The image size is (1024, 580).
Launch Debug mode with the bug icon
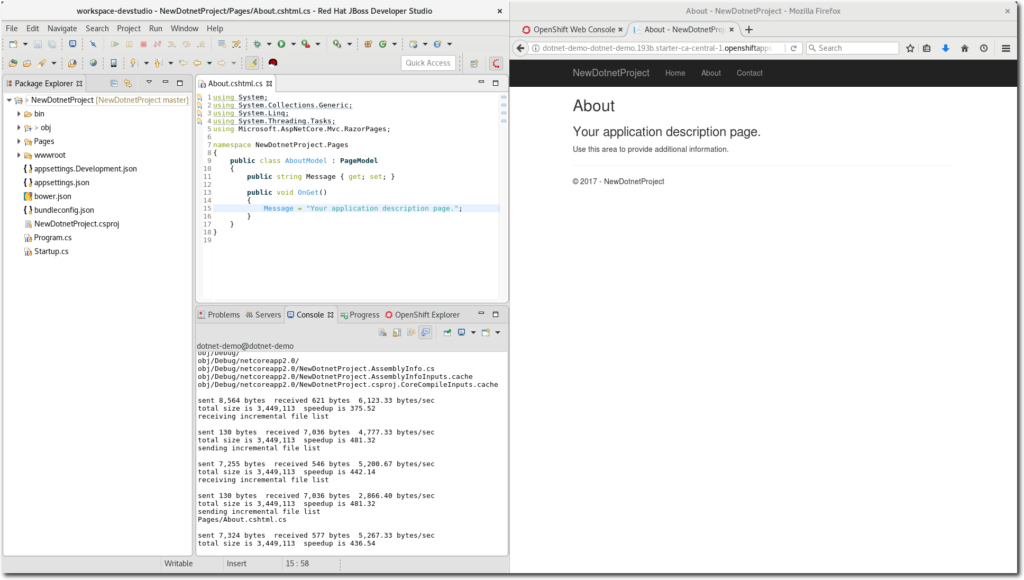click(257, 44)
